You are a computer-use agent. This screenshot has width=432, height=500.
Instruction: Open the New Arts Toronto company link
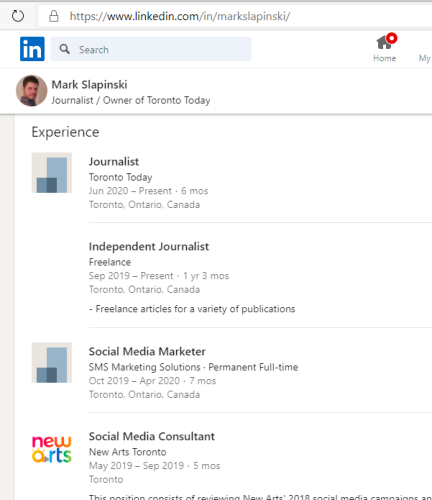tap(127, 452)
